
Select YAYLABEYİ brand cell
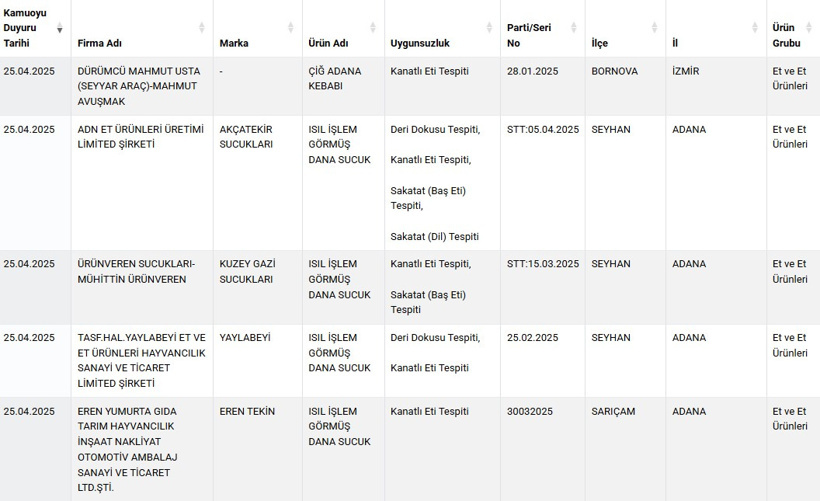pos(245,338)
